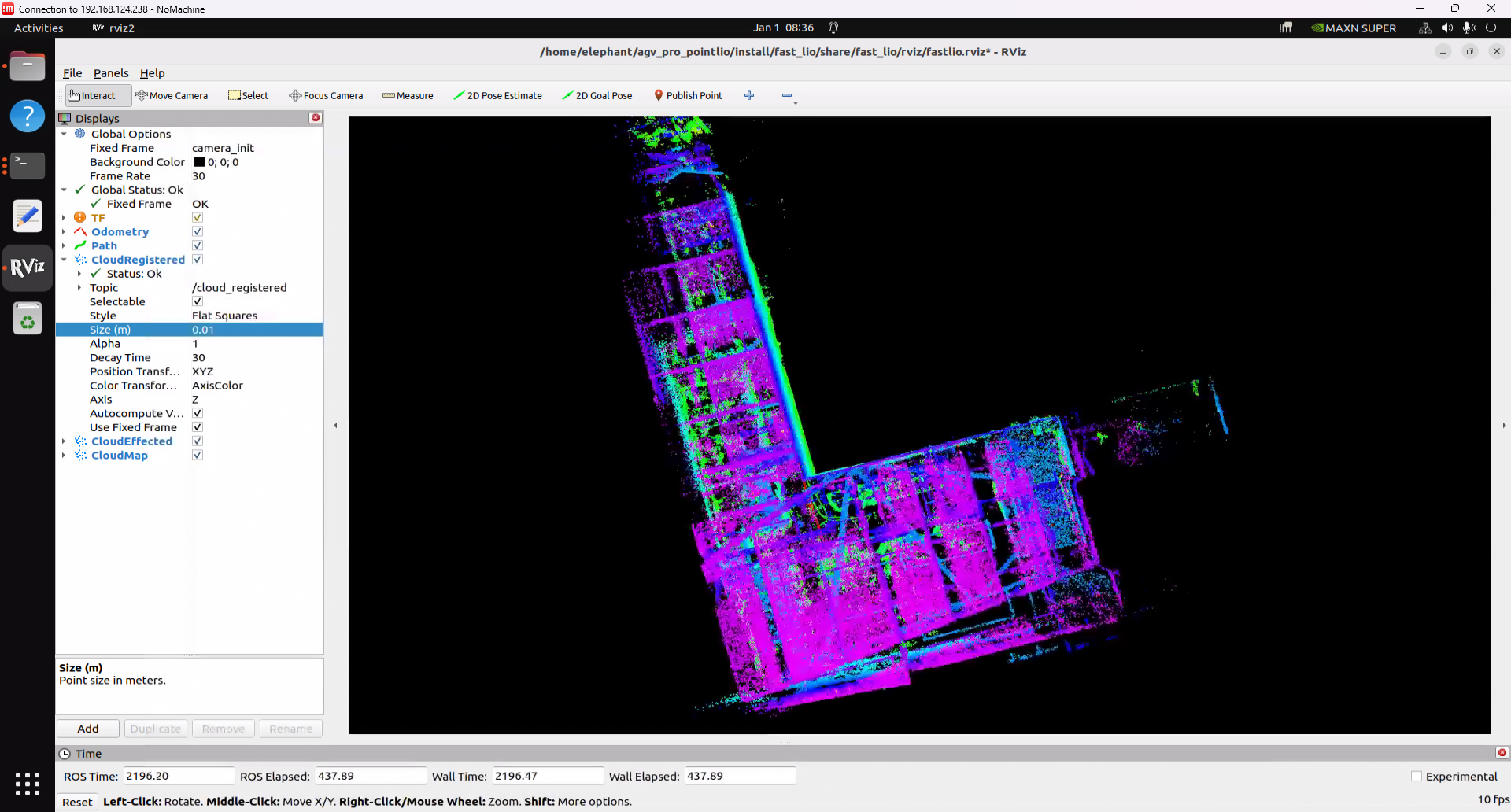Collapse the Global Status tree node
Viewport: 1511px width, 812px height.
[x=64, y=190]
